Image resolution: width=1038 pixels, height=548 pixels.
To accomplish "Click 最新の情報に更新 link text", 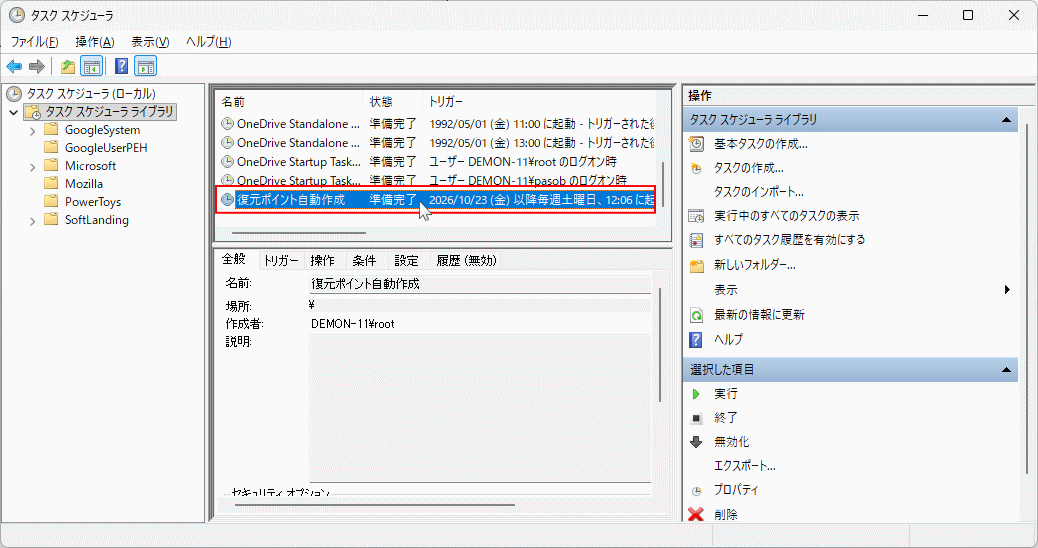I will pos(759,314).
